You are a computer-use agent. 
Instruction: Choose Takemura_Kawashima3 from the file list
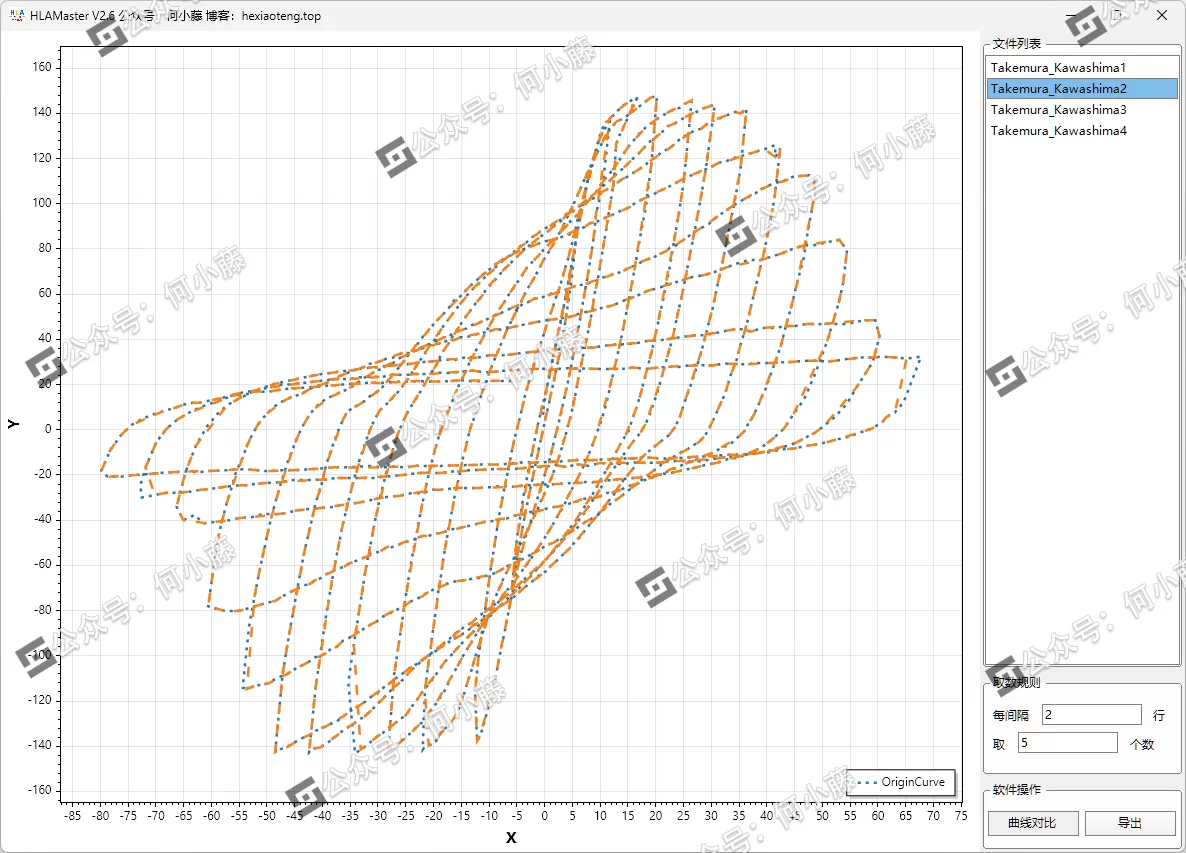(1058, 110)
